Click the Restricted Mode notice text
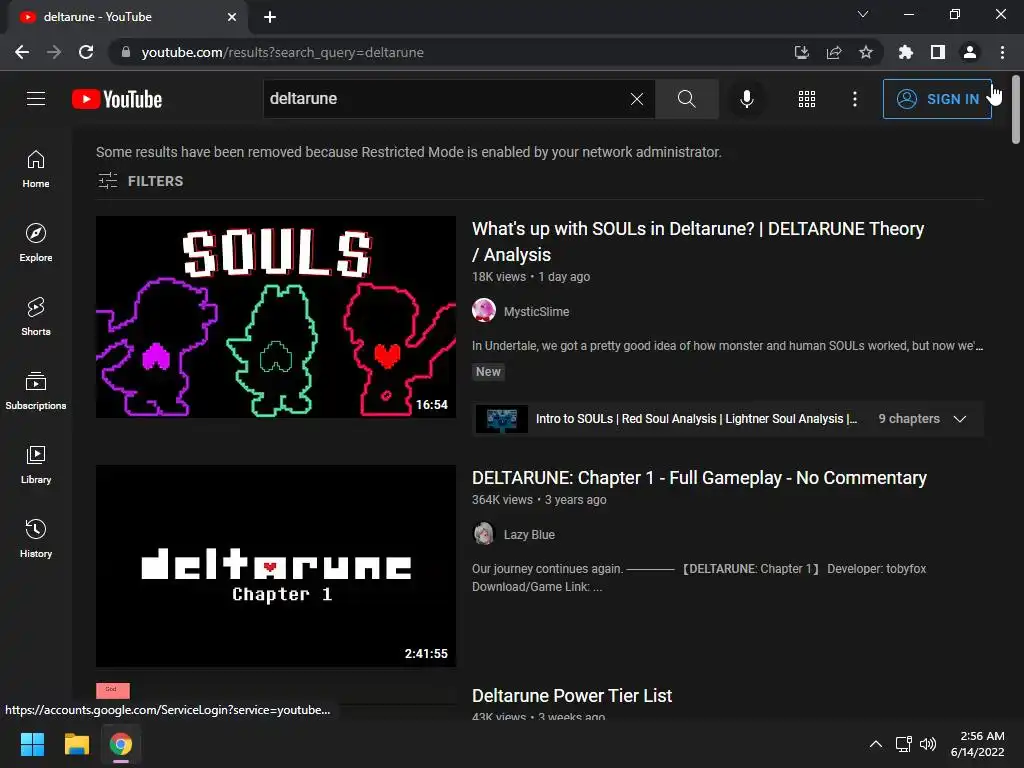 (x=409, y=152)
